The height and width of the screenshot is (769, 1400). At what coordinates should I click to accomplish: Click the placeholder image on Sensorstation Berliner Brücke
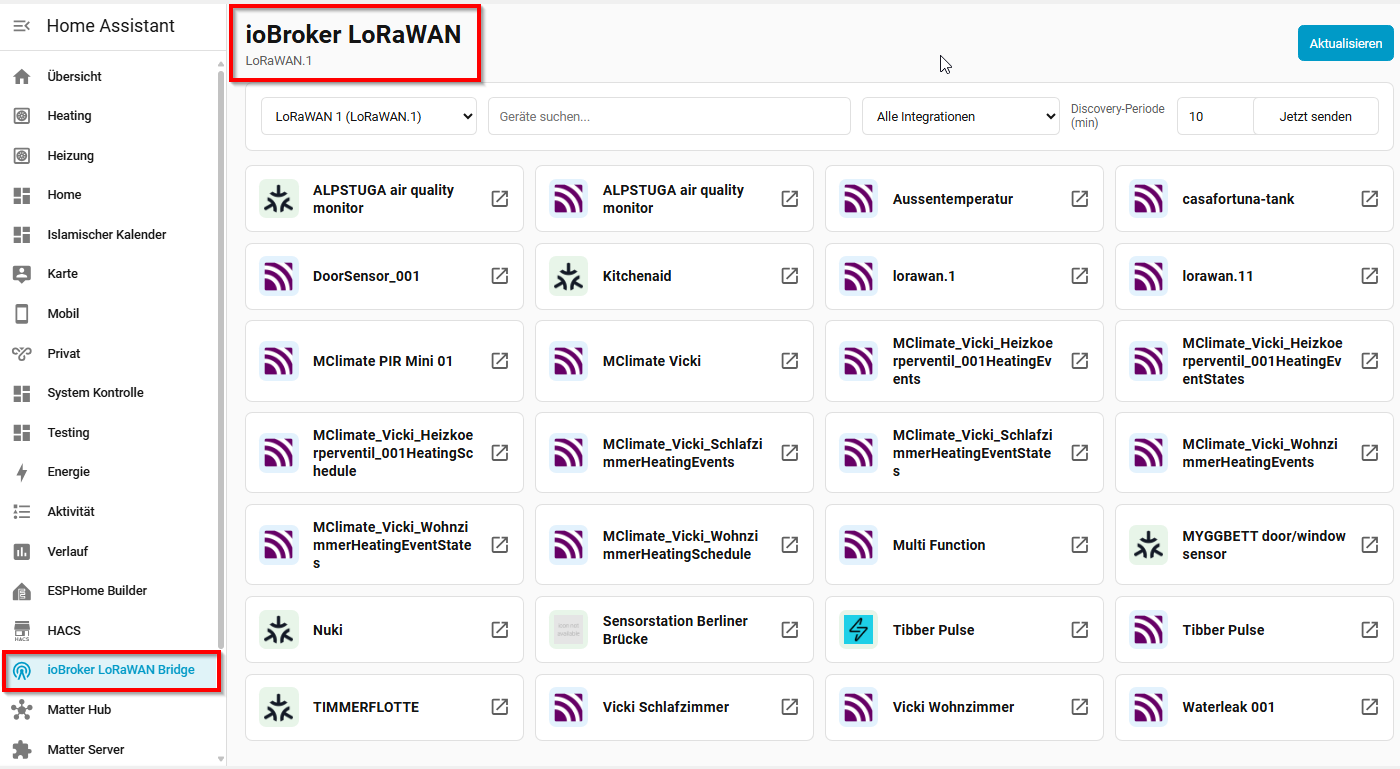[569, 630]
